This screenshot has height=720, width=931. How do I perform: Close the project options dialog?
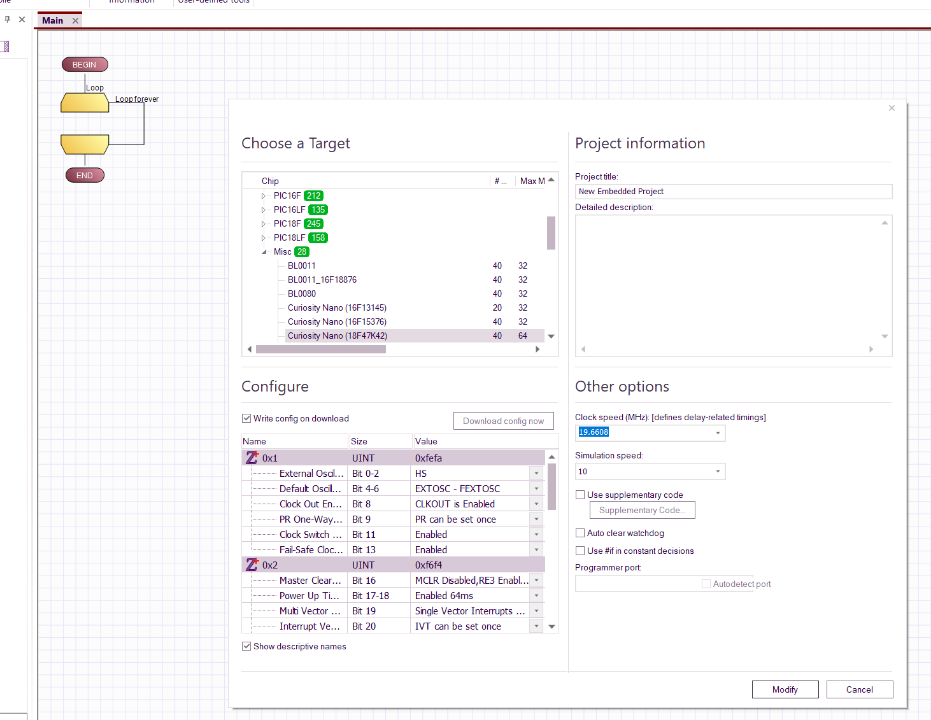(x=891, y=108)
